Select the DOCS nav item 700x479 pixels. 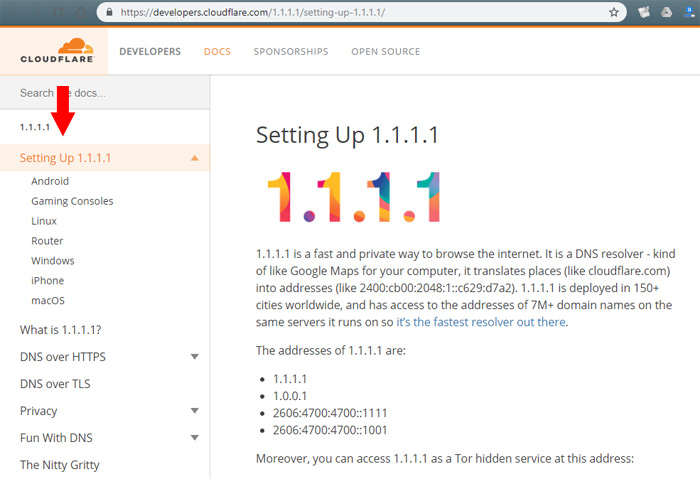tap(217, 52)
